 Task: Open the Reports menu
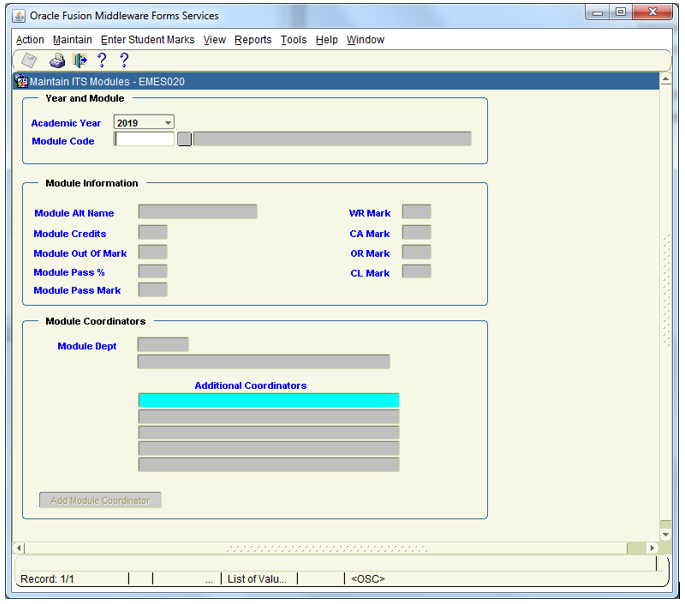[253, 40]
